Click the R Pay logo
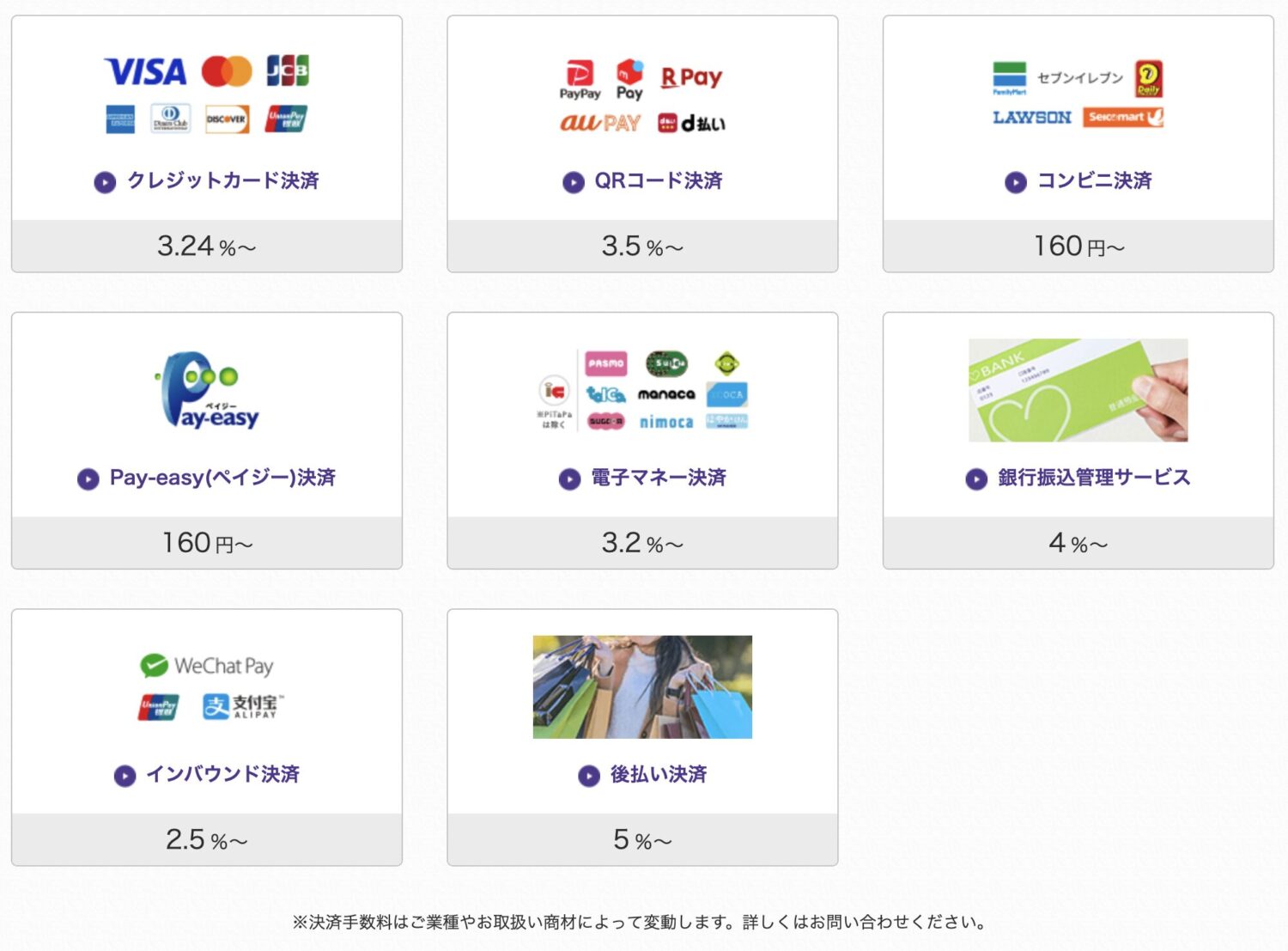 click(x=691, y=77)
